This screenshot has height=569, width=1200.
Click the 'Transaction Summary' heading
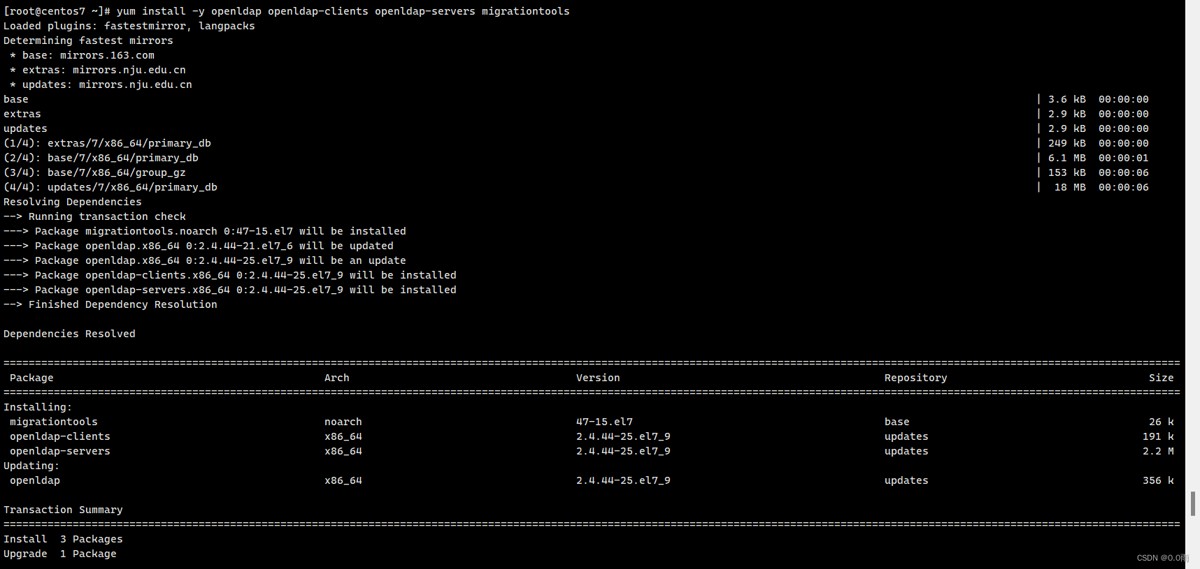coord(63,510)
